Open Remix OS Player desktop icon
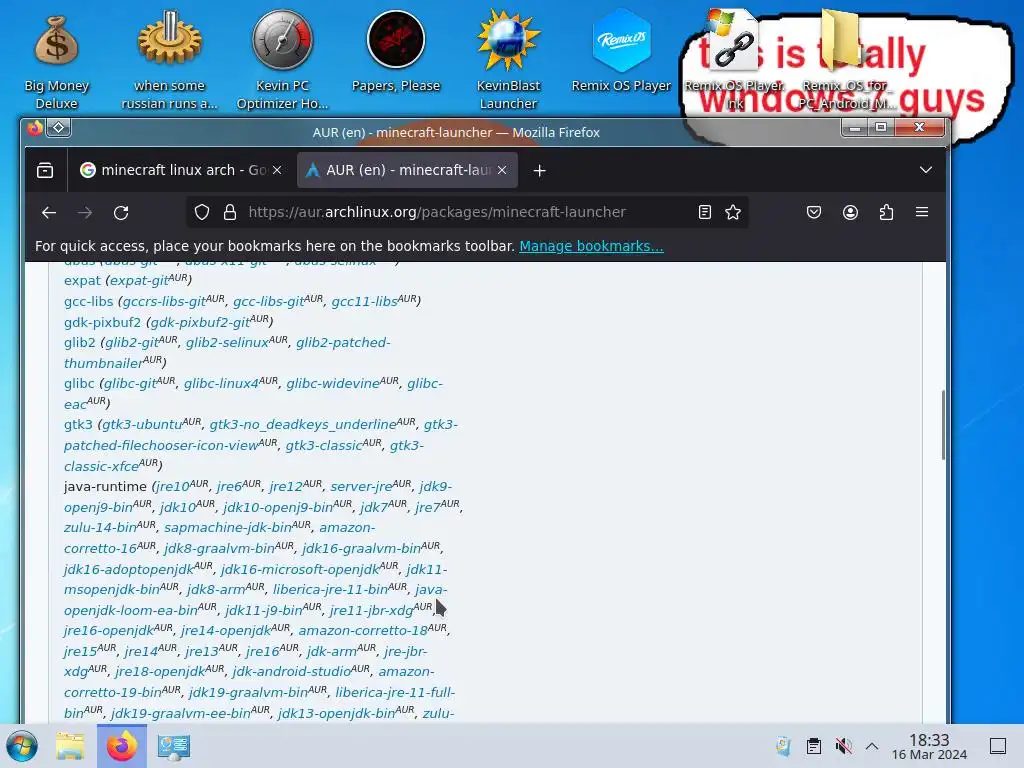The width and height of the screenshot is (1024, 768). pyautogui.click(x=621, y=52)
